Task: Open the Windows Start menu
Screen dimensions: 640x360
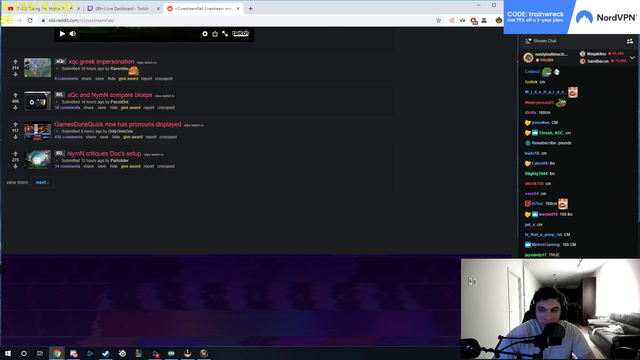Action: tap(8, 353)
